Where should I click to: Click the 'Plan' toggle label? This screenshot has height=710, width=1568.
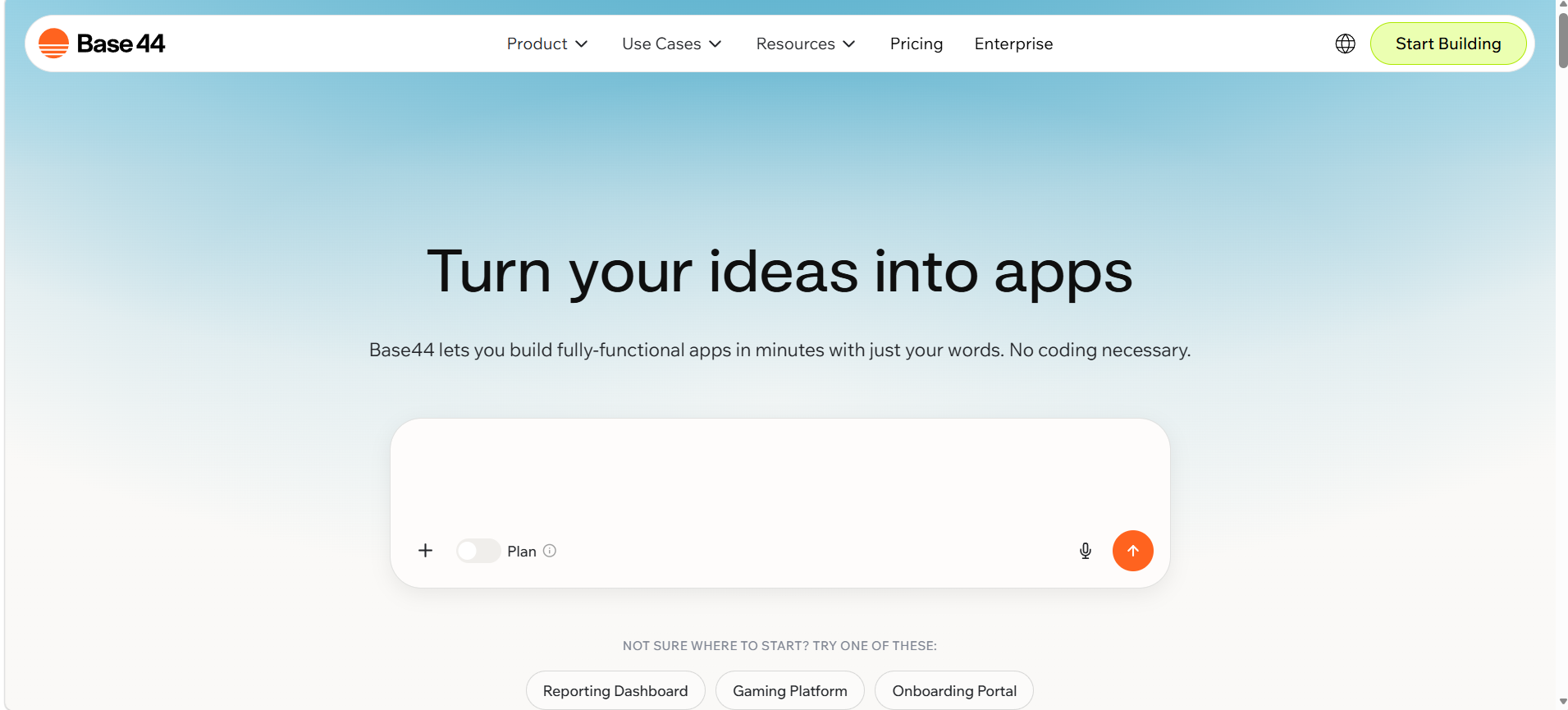click(x=522, y=552)
